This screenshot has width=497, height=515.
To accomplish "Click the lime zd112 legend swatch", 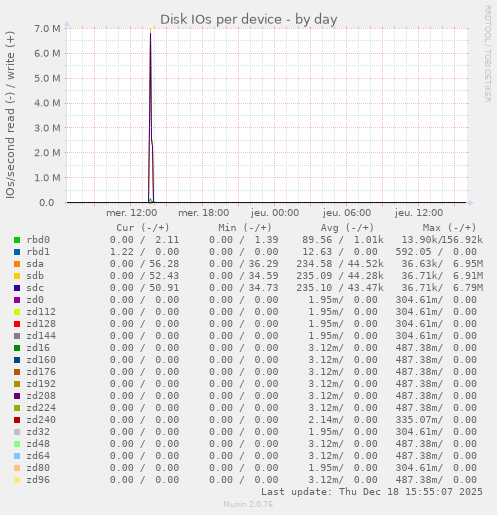I will coord(17,312).
